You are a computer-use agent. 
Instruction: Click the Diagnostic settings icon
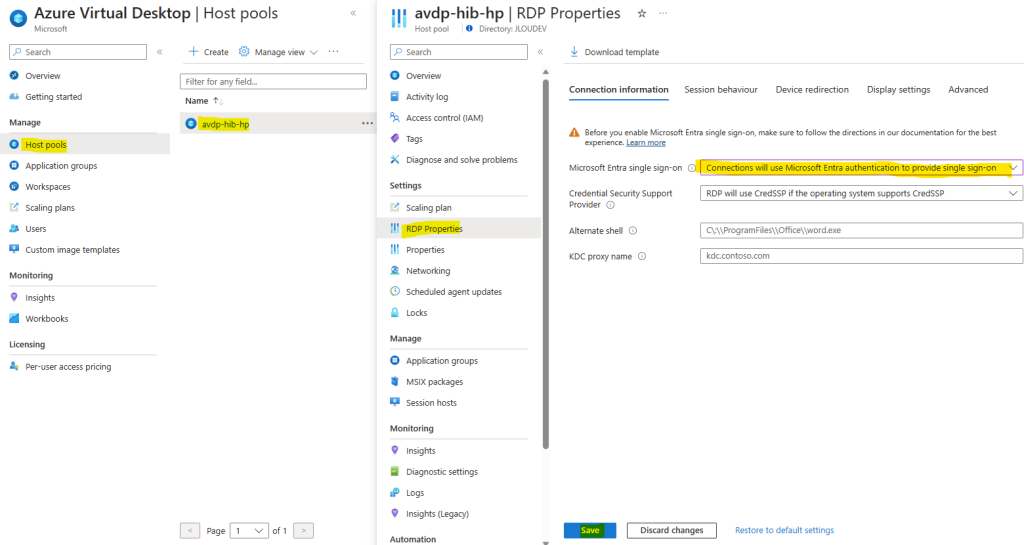(x=394, y=471)
